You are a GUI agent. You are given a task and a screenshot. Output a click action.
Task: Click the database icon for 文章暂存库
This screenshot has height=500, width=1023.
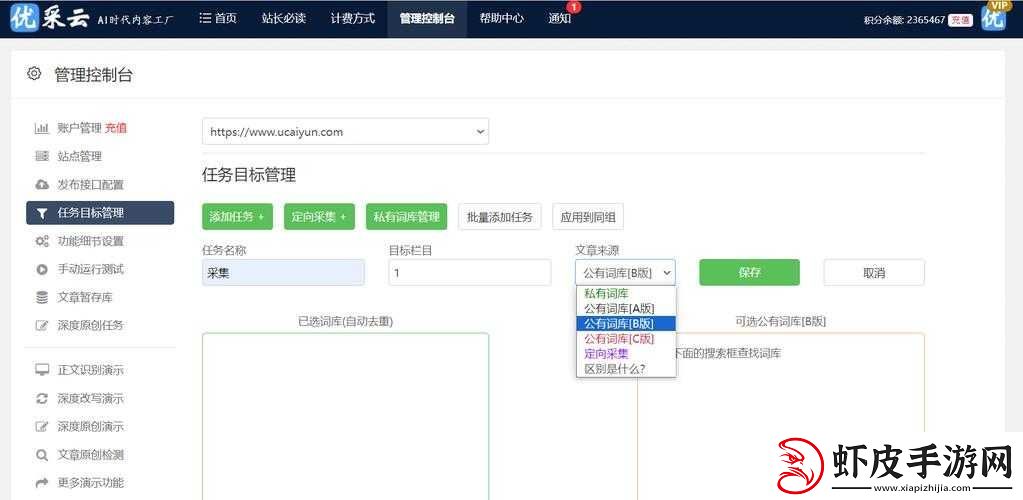42,297
